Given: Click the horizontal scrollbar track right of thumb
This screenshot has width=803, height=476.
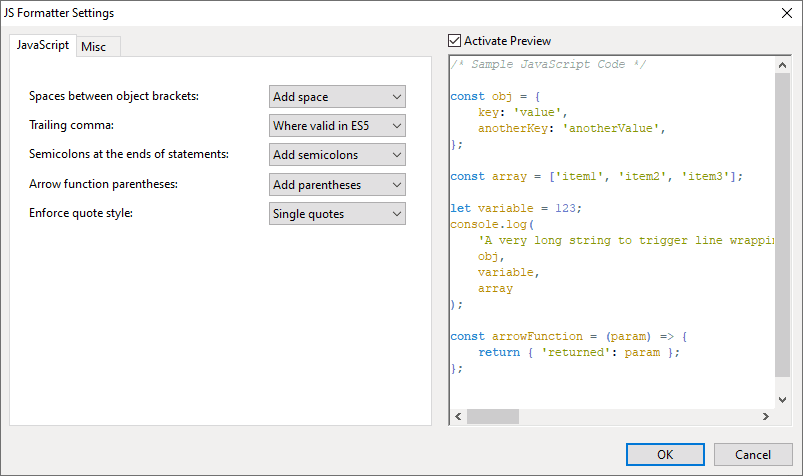Looking at the screenshot, I should pos(640,416).
